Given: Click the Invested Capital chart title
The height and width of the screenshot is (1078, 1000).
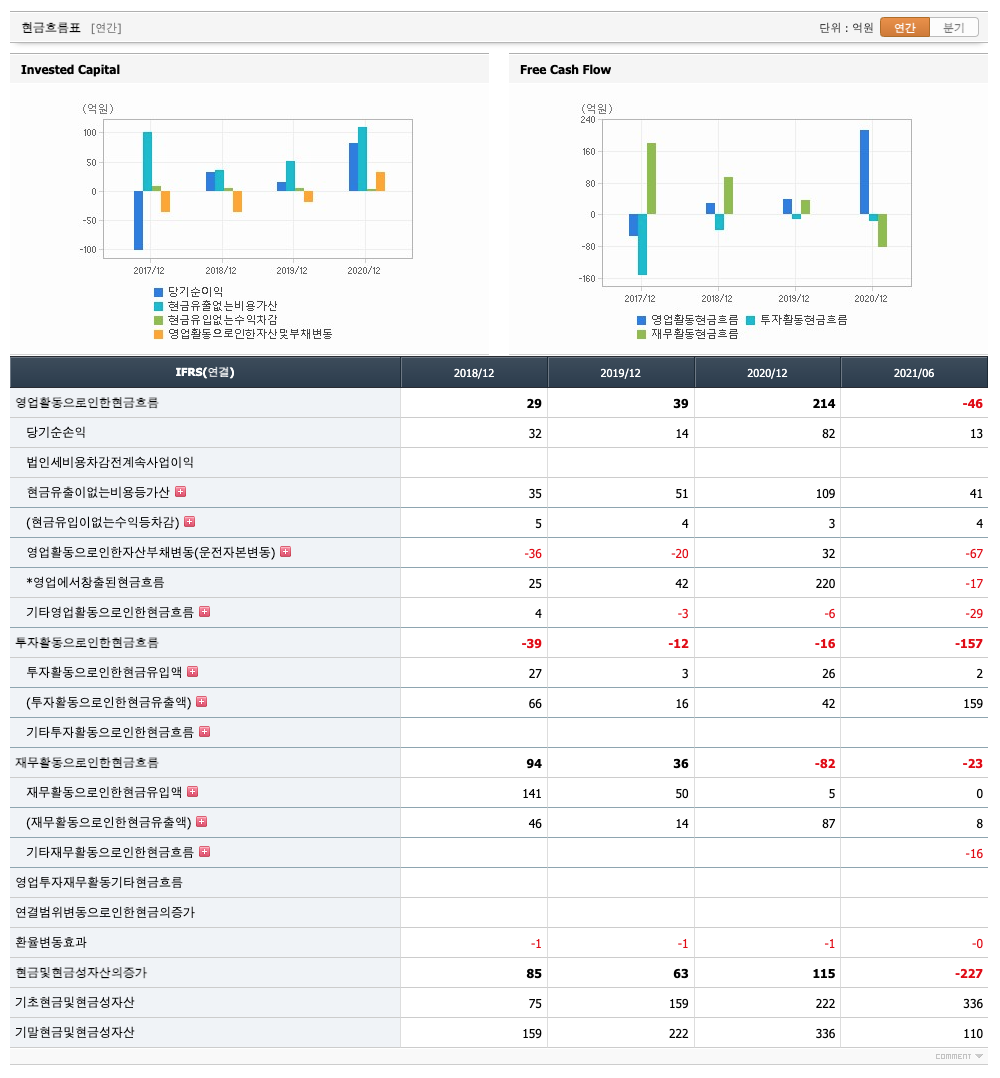Looking at the screenshot, I should coord(70,69).
